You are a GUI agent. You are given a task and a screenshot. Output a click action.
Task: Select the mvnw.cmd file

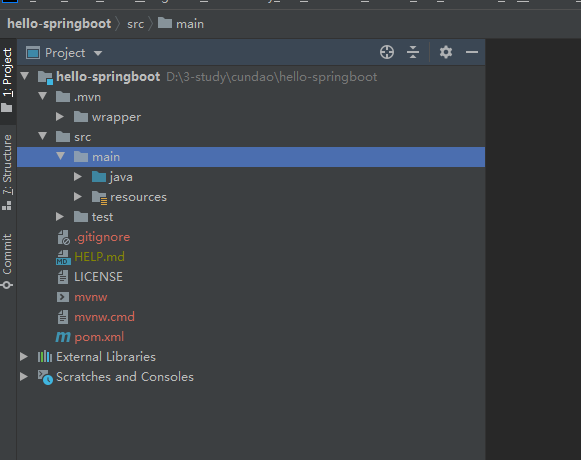104,317
